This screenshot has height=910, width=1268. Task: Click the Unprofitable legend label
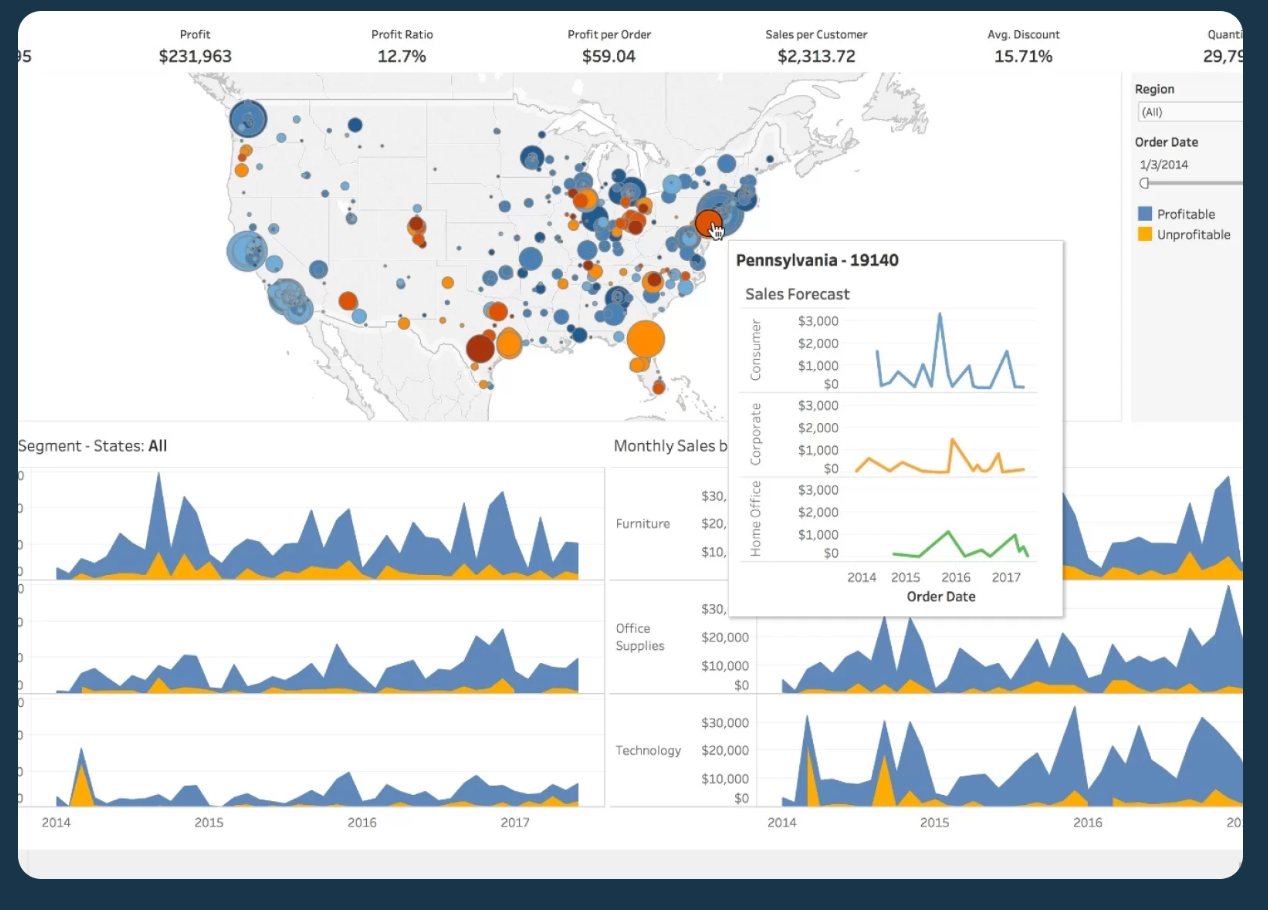click(x=1193, y=235)
